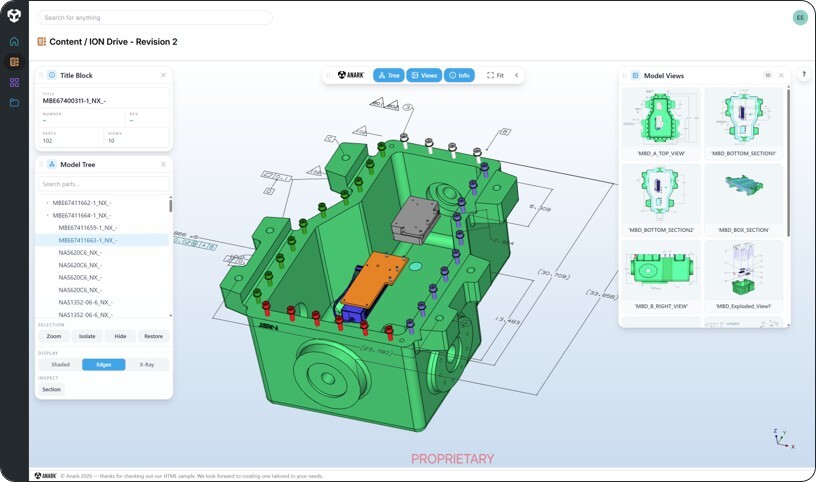Click the Anark logo in the viewer toolbar
The image size is (816, 482).
(x=351, y=75)
